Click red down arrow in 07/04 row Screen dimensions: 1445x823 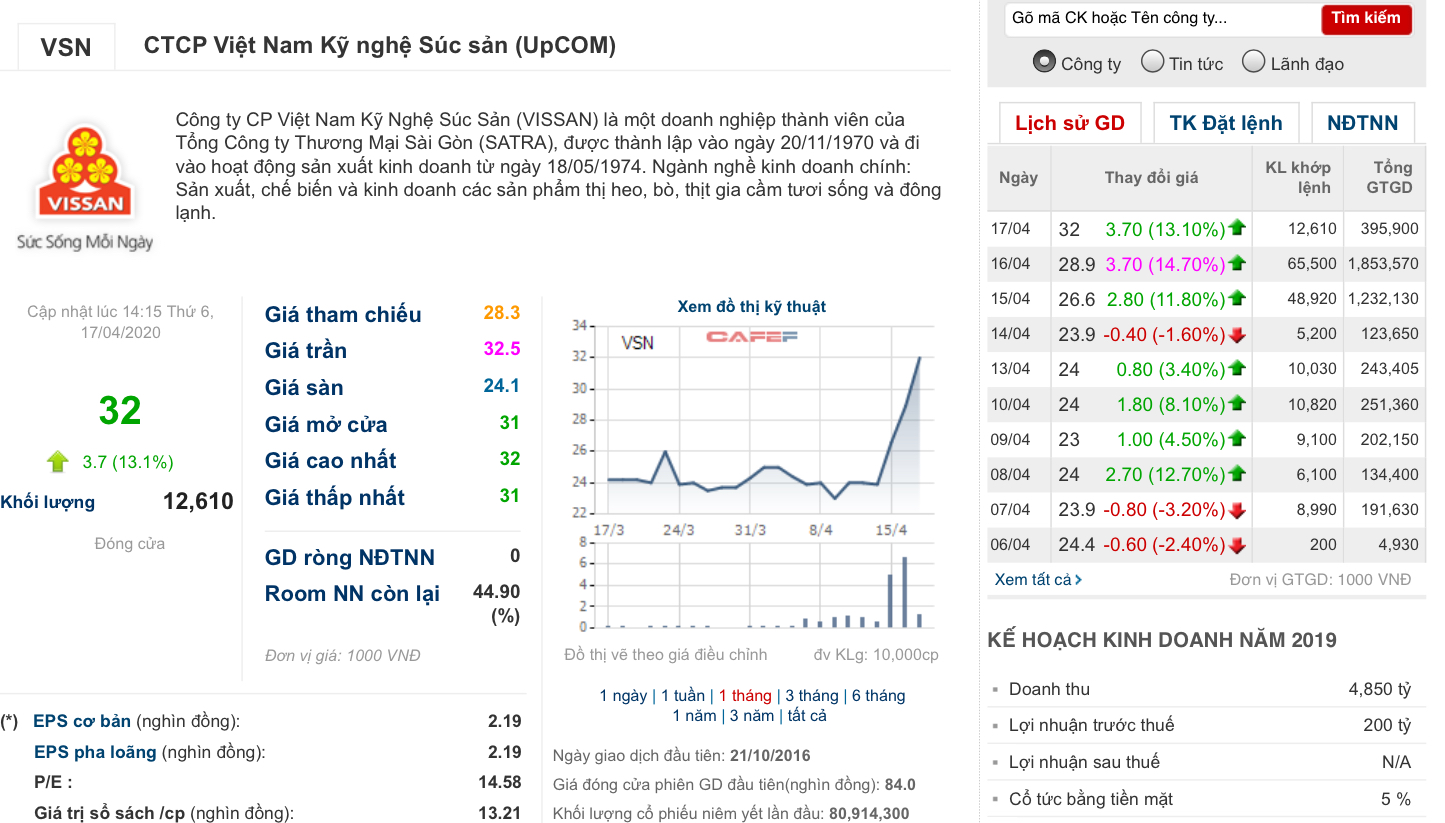pyautogui.click(x=1237, y=510)
